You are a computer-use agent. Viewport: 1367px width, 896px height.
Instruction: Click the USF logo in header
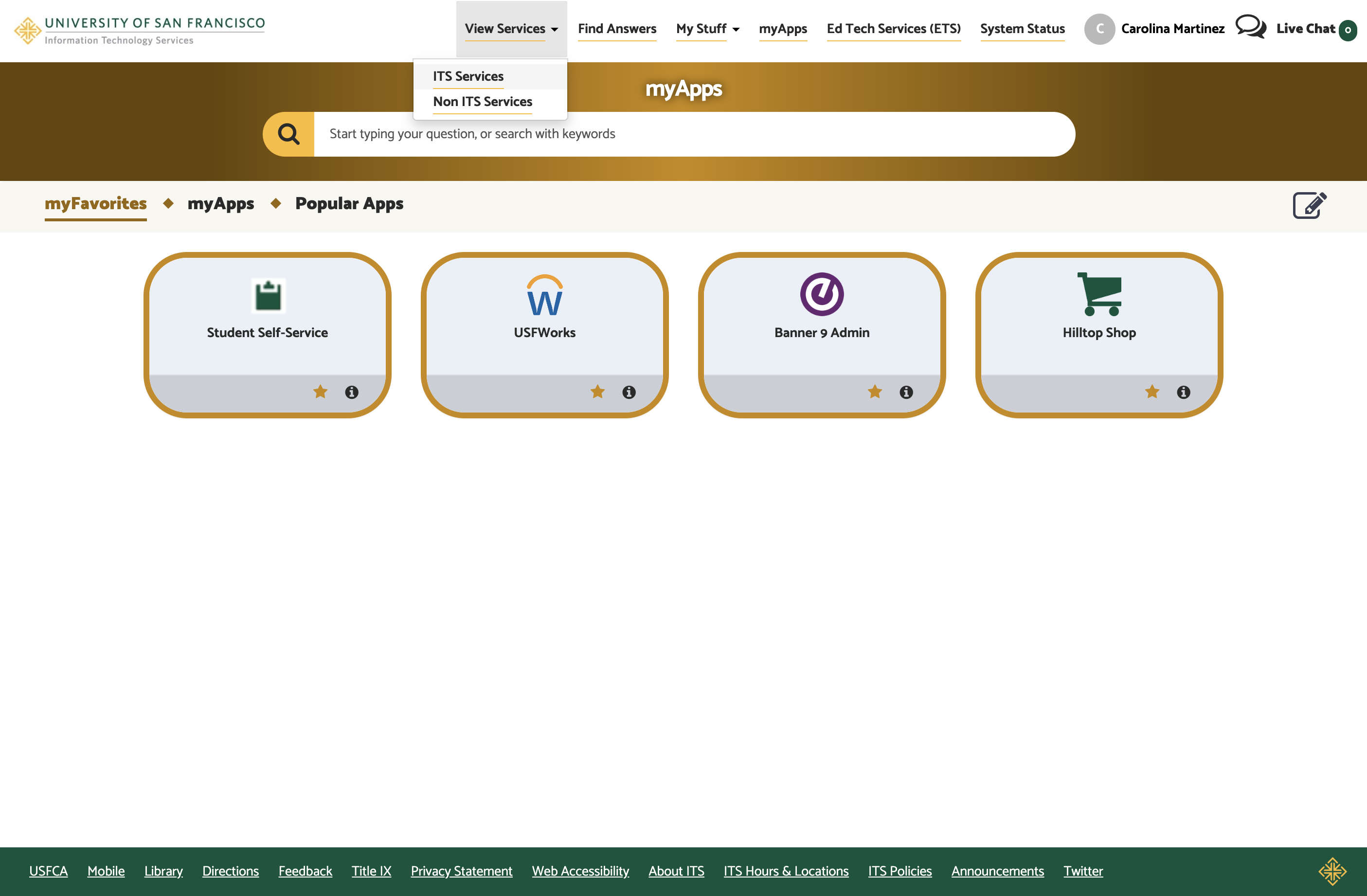point(139,31)
